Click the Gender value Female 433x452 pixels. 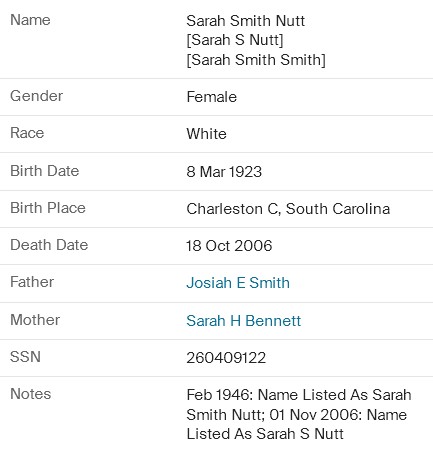(x=212, y=97)
